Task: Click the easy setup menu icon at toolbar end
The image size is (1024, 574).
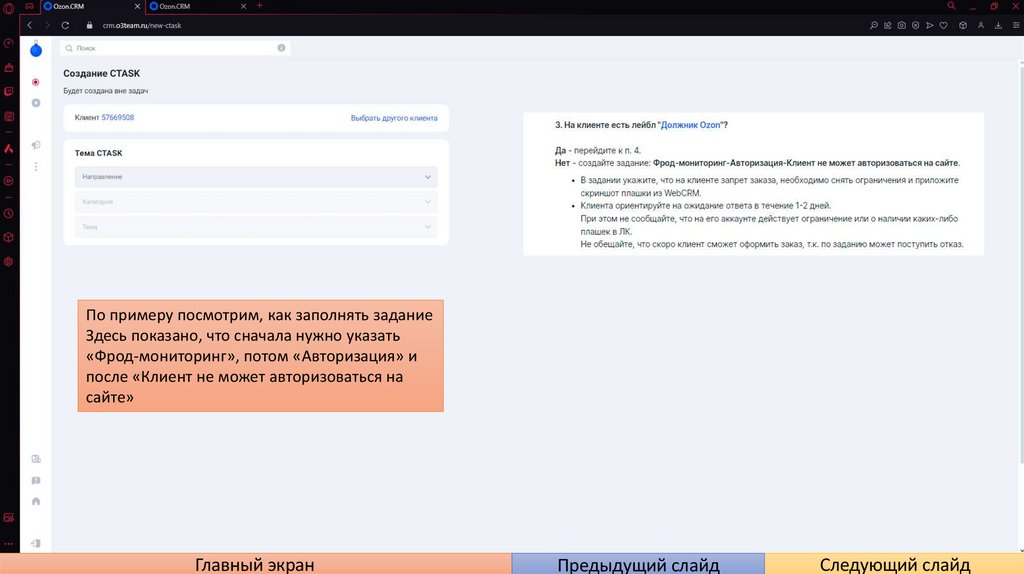Action: (x=1016, y=25)
